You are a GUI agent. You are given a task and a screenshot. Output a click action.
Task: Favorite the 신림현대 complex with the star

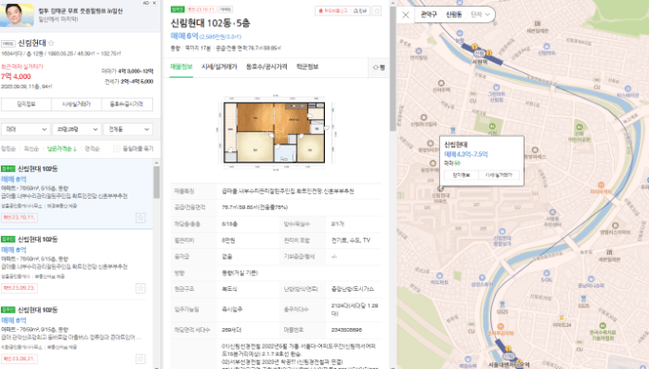(51, 43)
